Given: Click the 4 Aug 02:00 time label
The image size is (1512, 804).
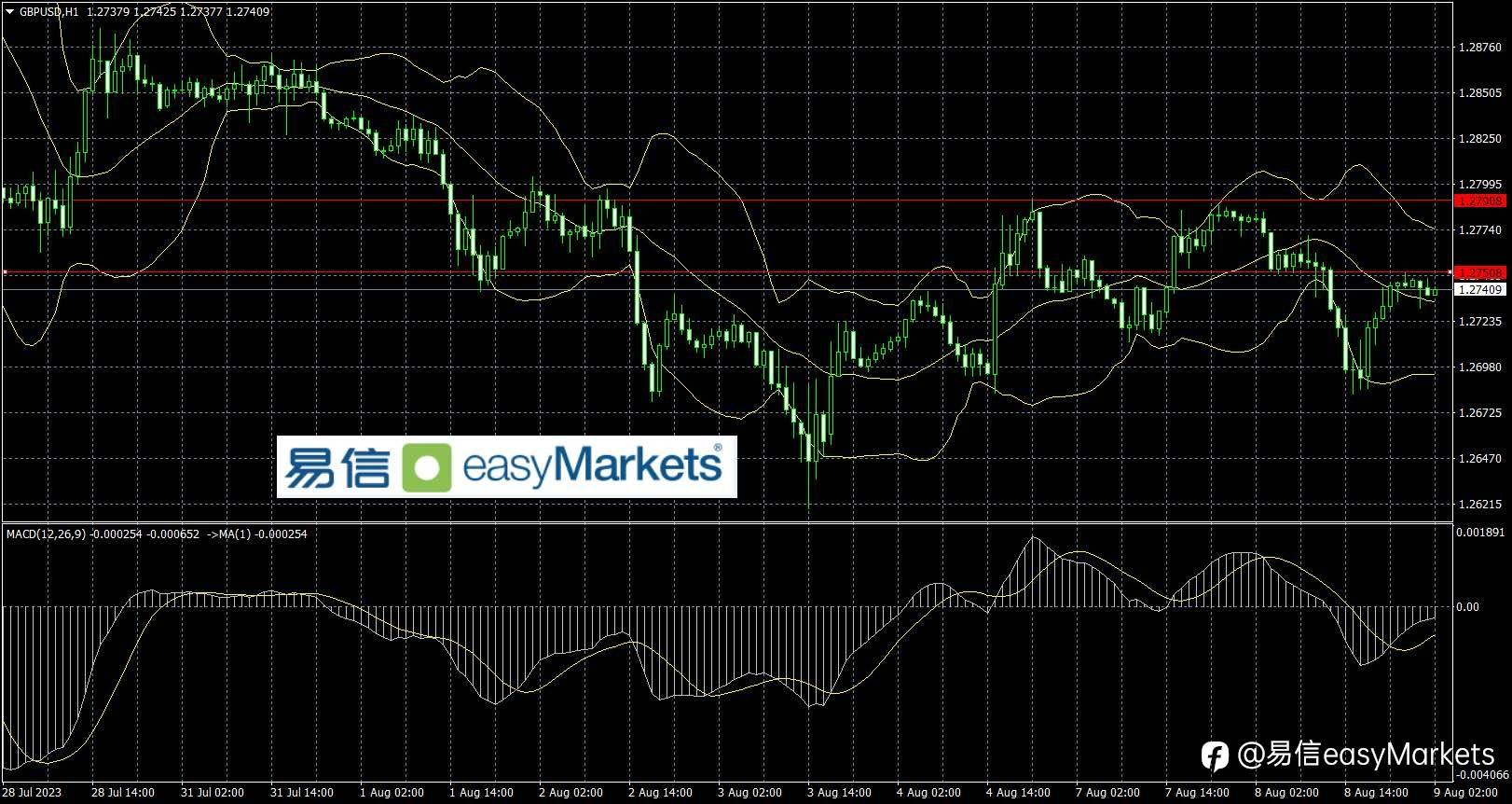Looking at the screenshot, I should coord(928,793).
